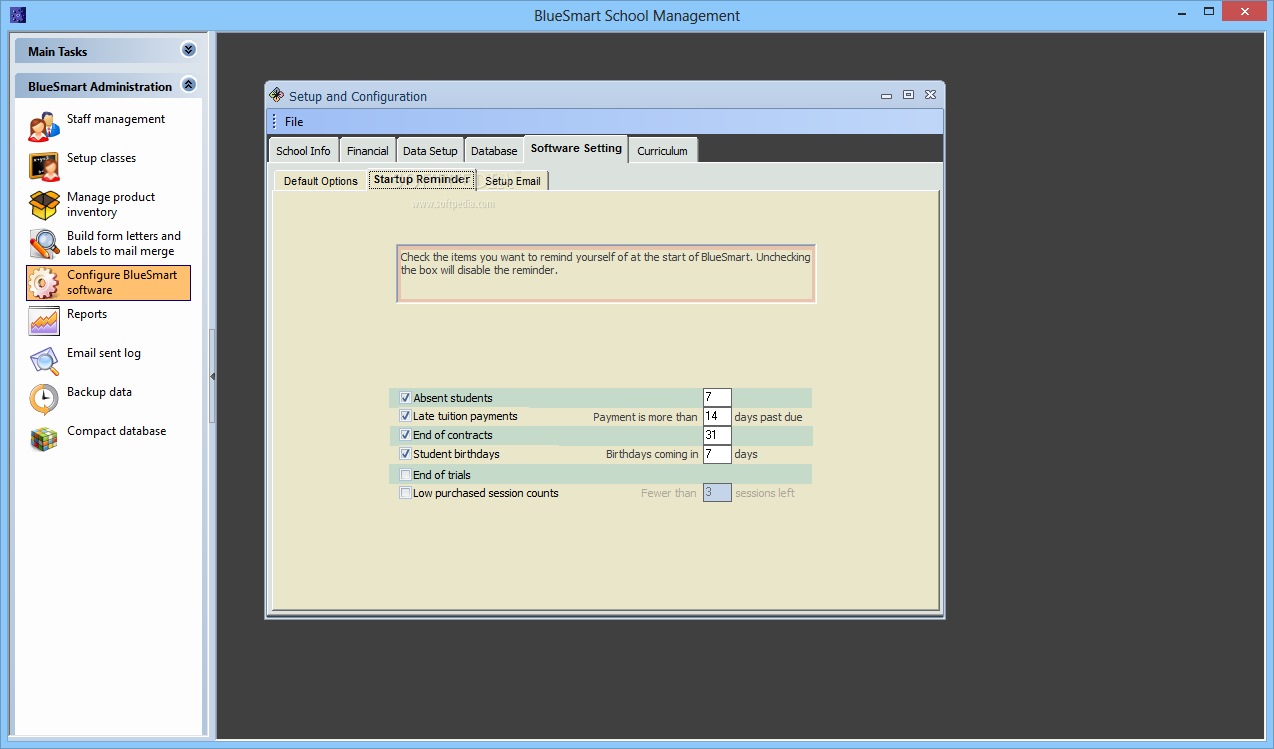Collapse the BlueSmart Administration panel
The height and width of the screenshot is (749, 1274).
click(x=188, y=85)
